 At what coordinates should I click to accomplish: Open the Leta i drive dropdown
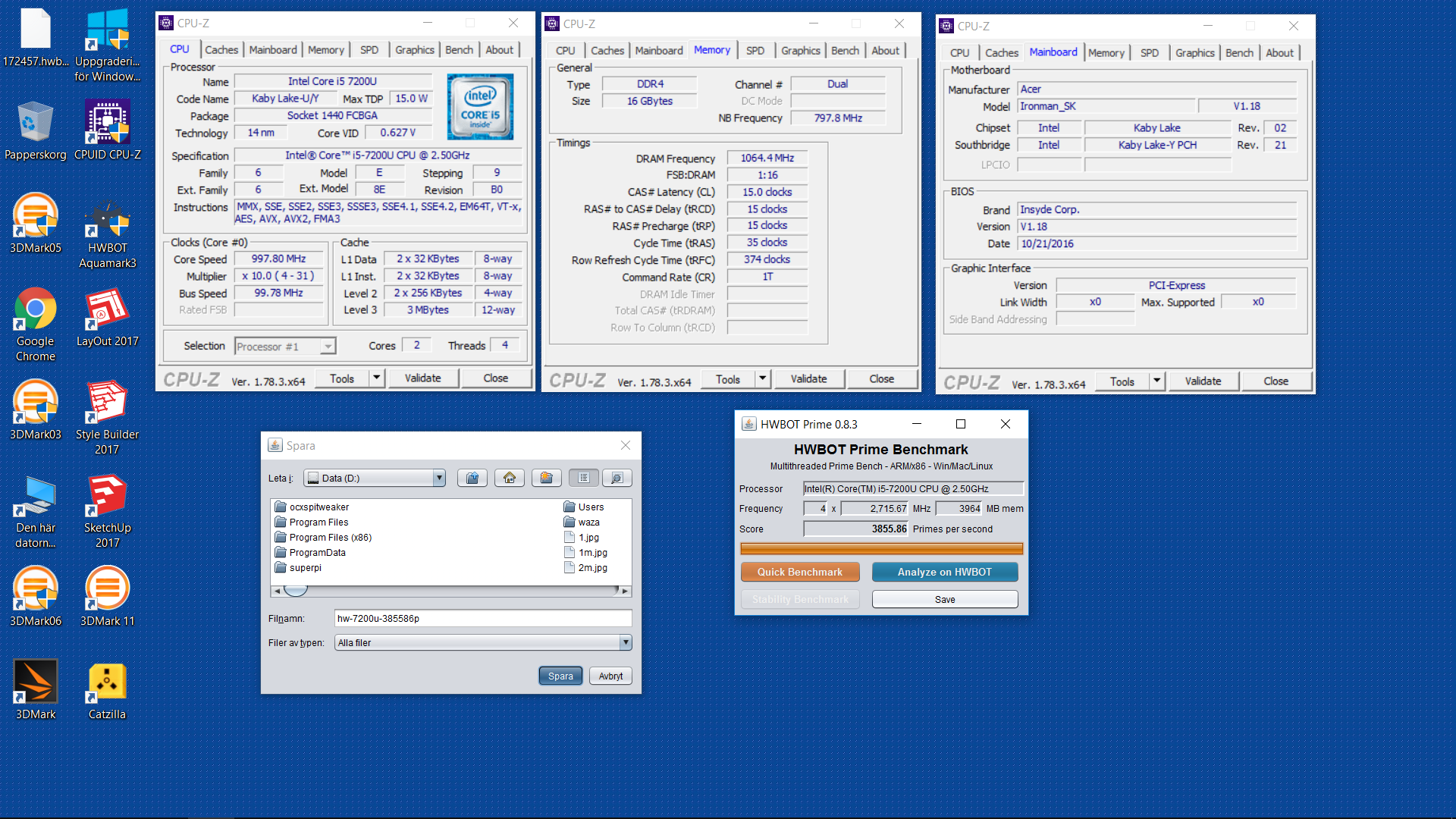tap(438, 478)
